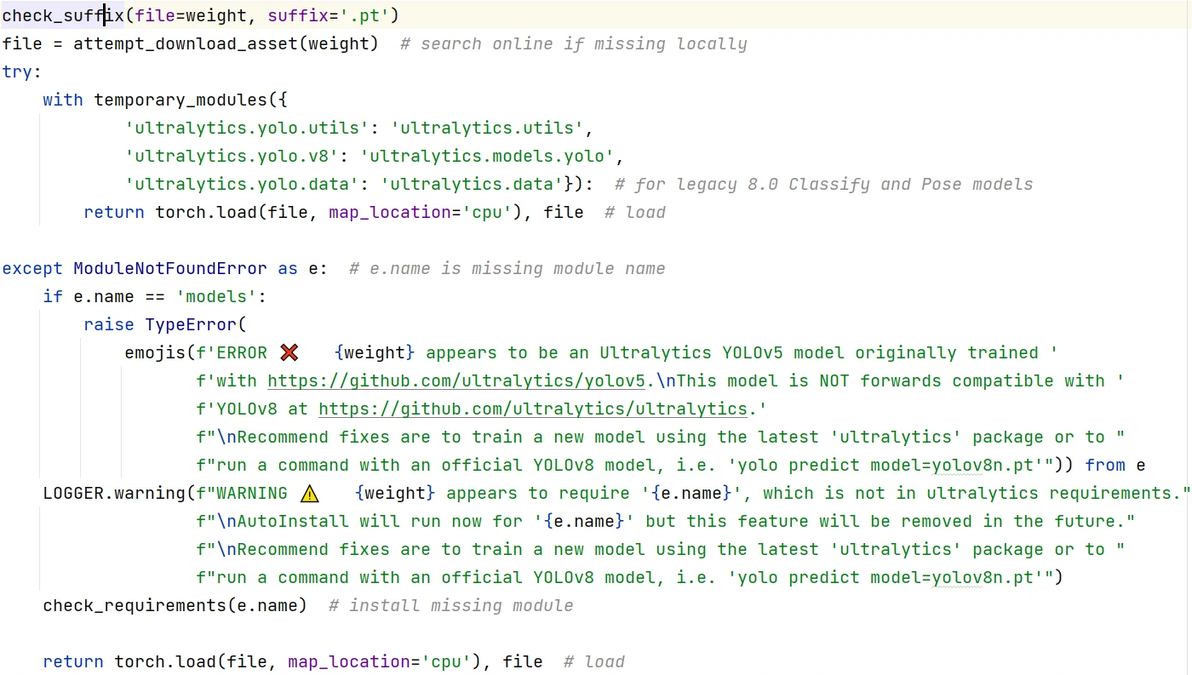Click the check_suffix function call
Screen dimensions: 1192x675
coord(63,16)
